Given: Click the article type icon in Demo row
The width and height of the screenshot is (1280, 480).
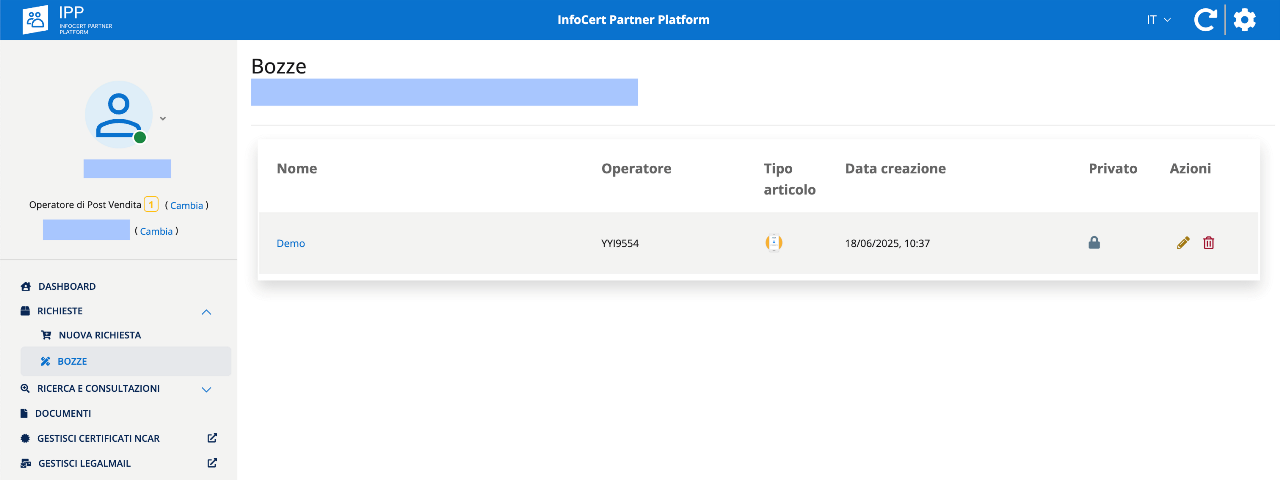Looking at the screenshot, I should pos(773,243).
